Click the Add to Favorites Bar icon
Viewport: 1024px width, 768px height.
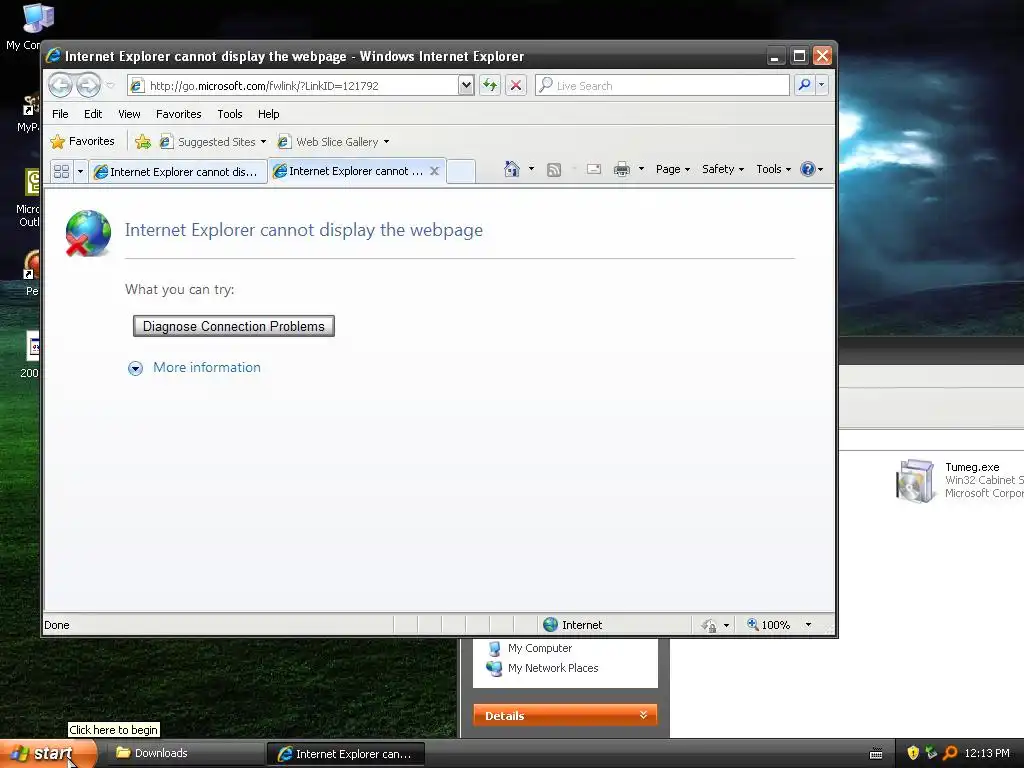coord(142,141)
